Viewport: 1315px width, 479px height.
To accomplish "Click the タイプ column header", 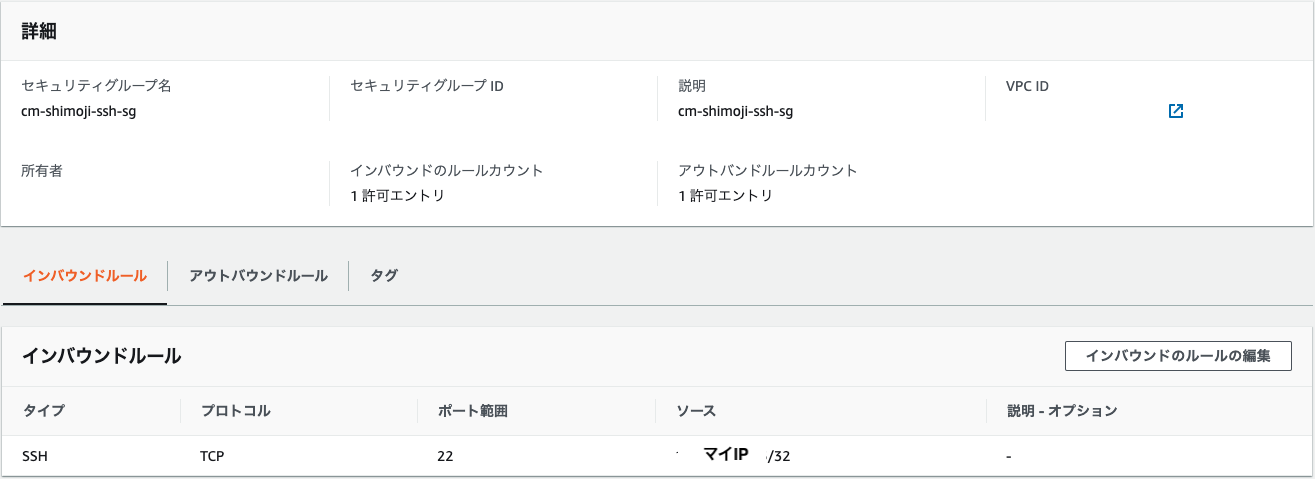I will tap(43, 411).
